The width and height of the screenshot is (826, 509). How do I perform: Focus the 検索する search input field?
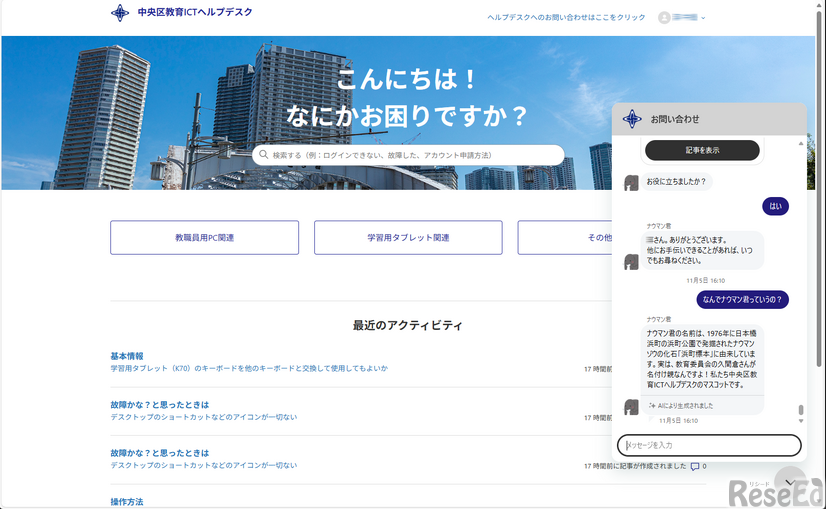(408, 155)
